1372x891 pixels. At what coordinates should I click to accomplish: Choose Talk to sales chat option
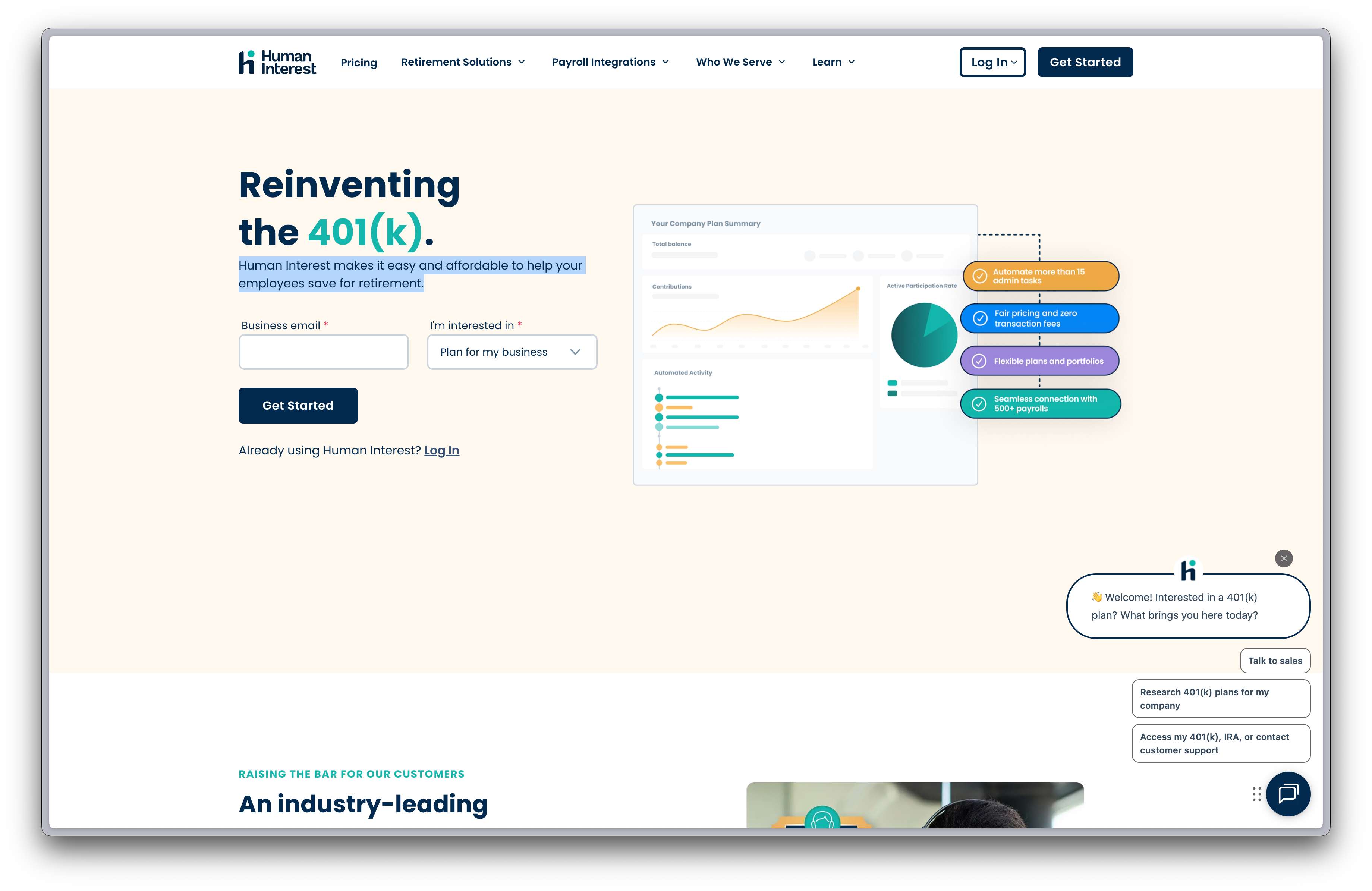[x=1275, y=661]
